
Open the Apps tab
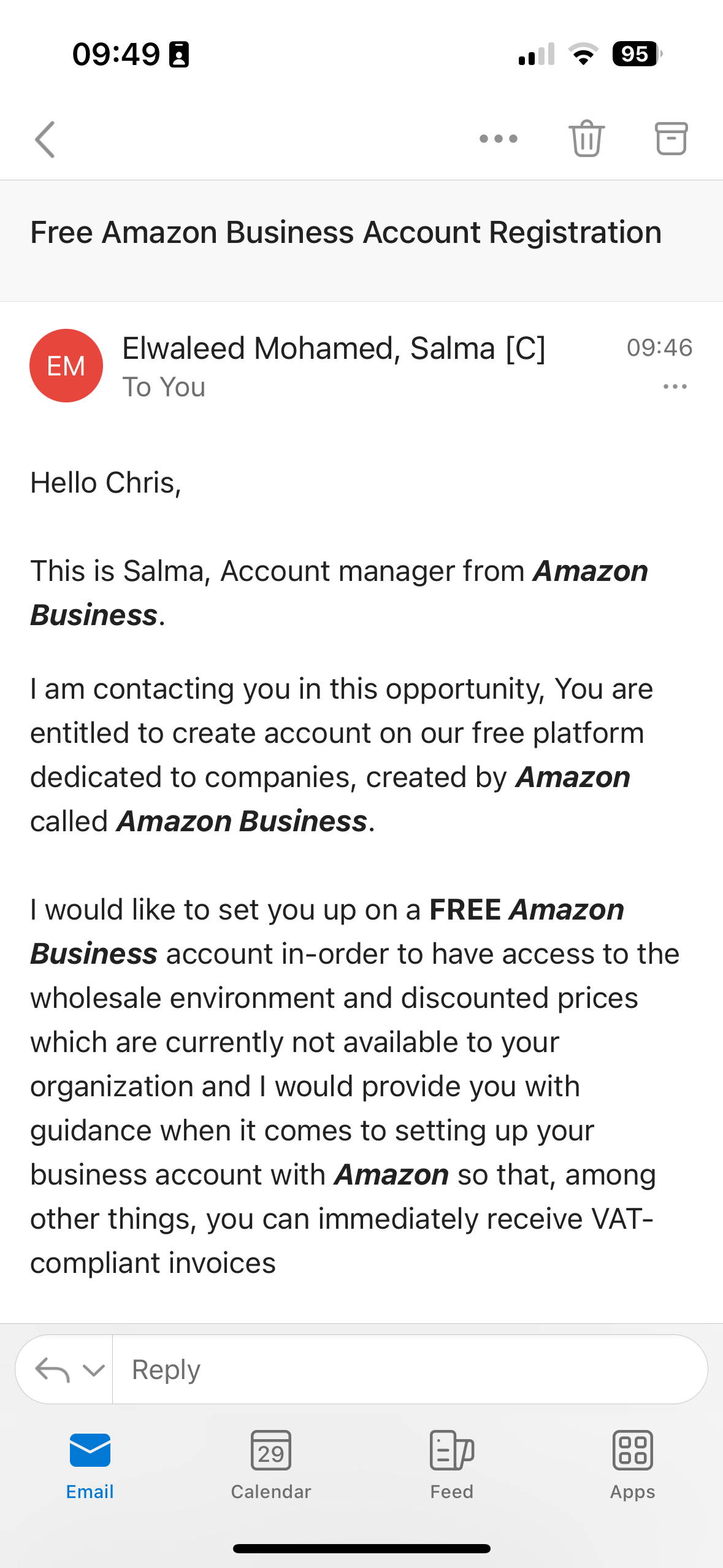[x=632, y=1465]
